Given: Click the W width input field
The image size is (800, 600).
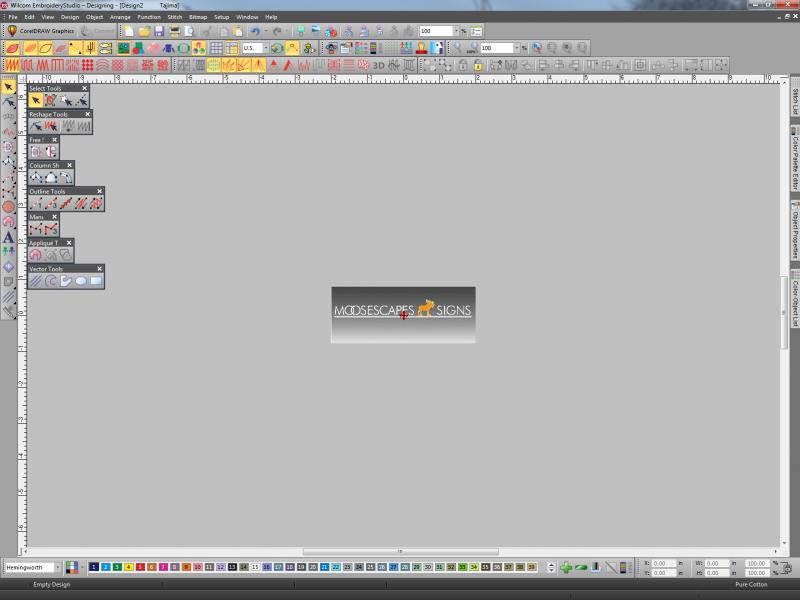Looking at the screenshot, I should click(716, 563).
